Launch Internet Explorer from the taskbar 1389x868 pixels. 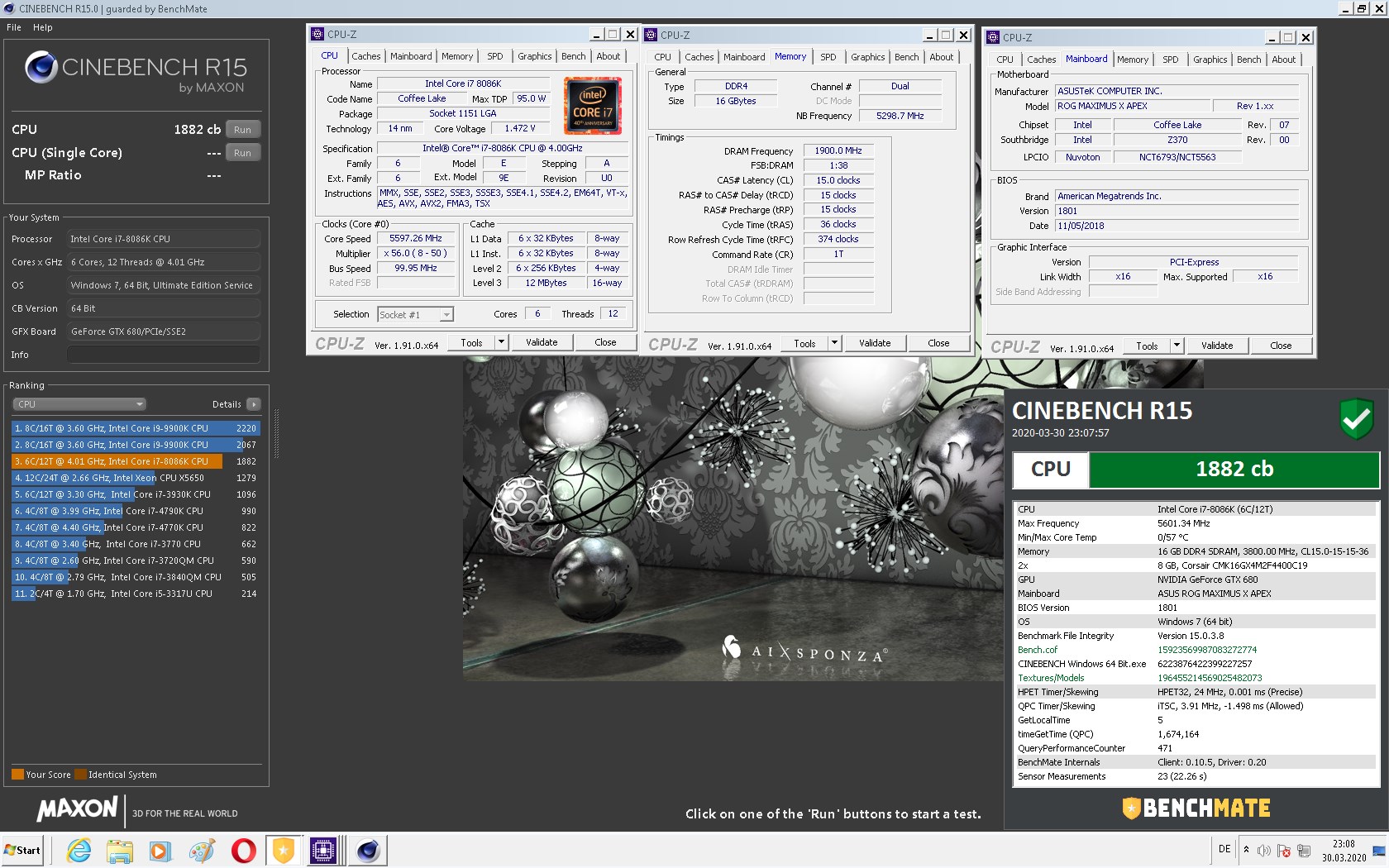pyautogui.click(x=79, y=850)
